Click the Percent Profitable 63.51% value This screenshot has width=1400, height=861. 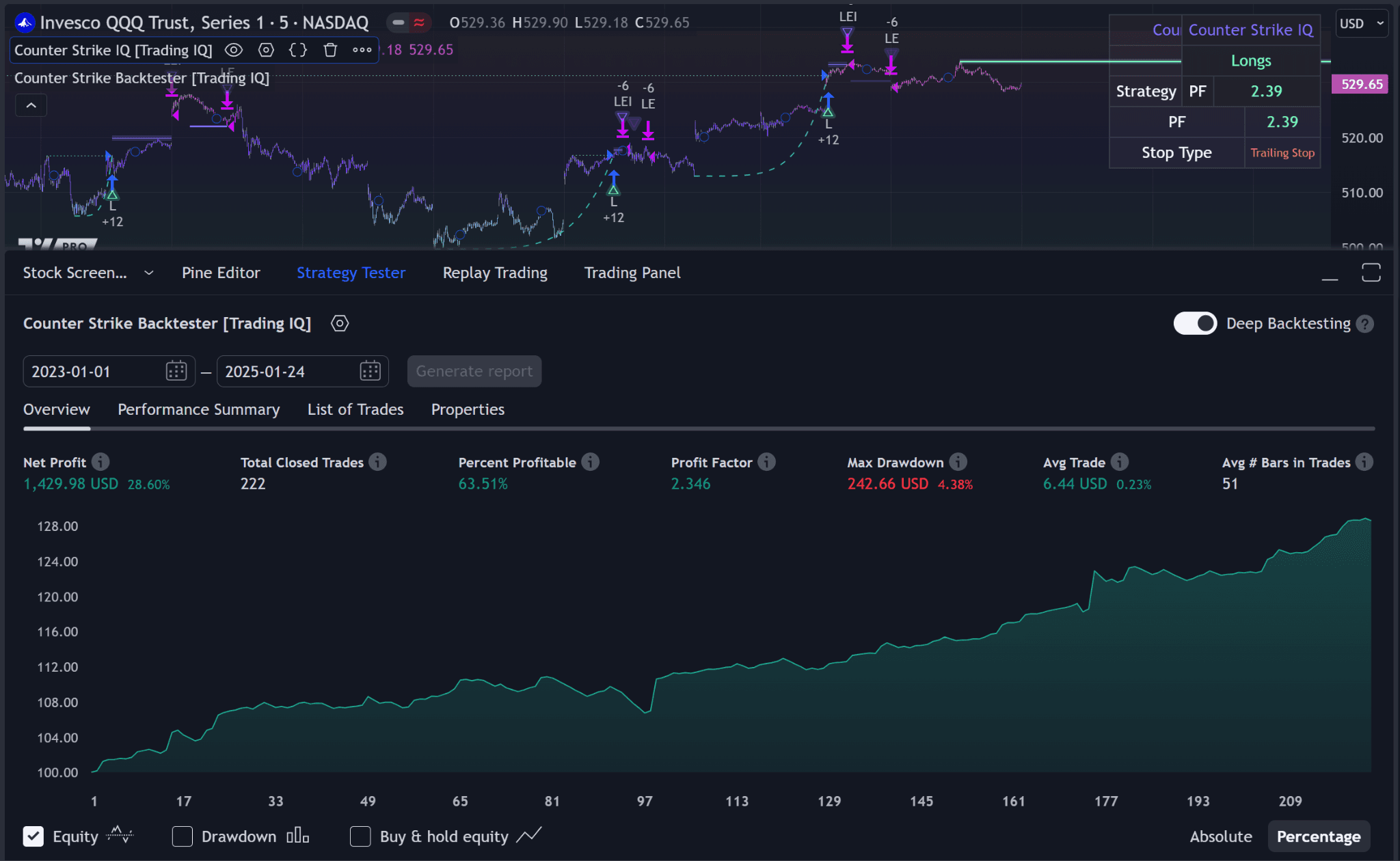[483, 484]
